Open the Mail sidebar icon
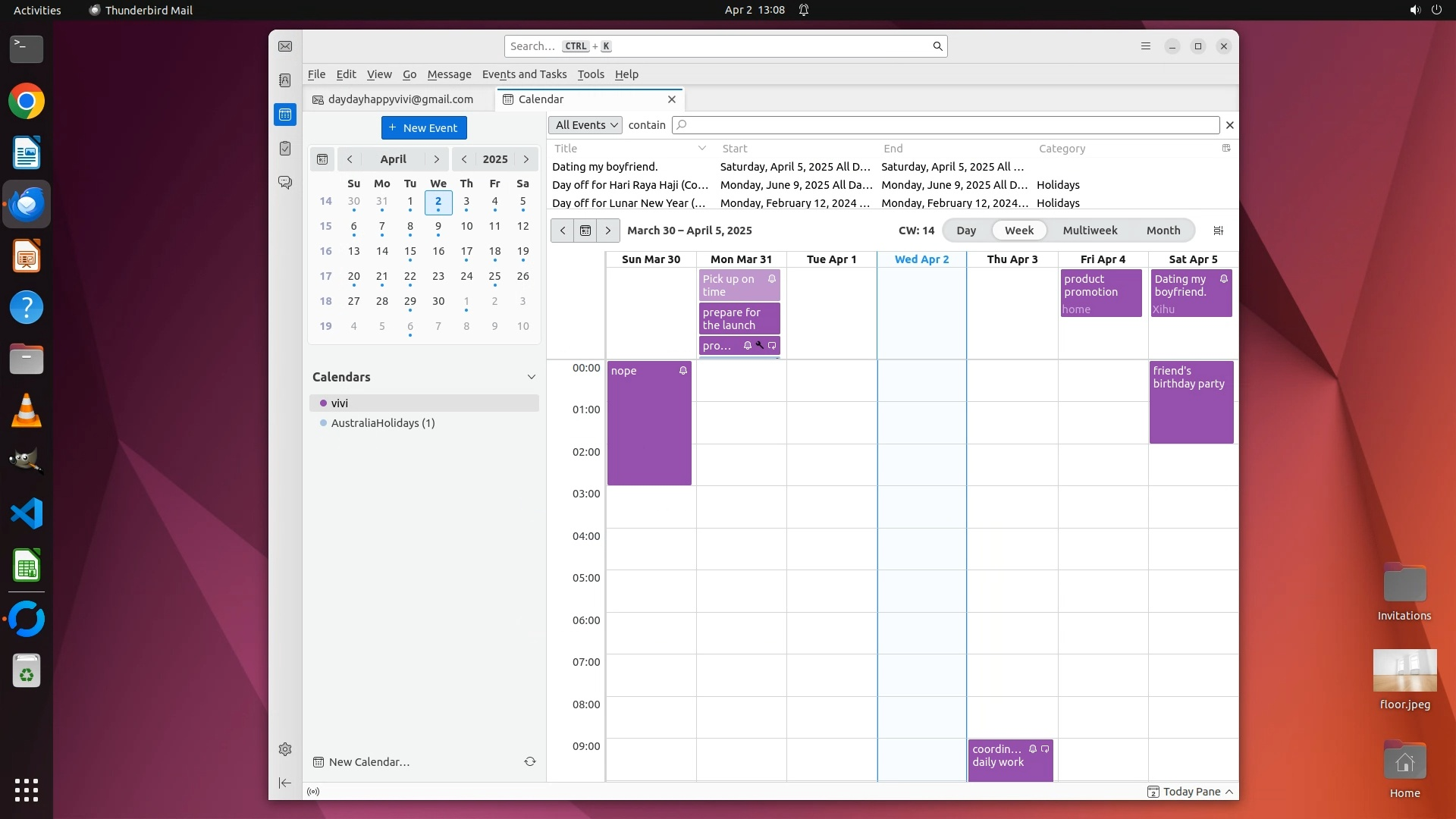Screen dimensions: 1456x819 coord(285,46)
